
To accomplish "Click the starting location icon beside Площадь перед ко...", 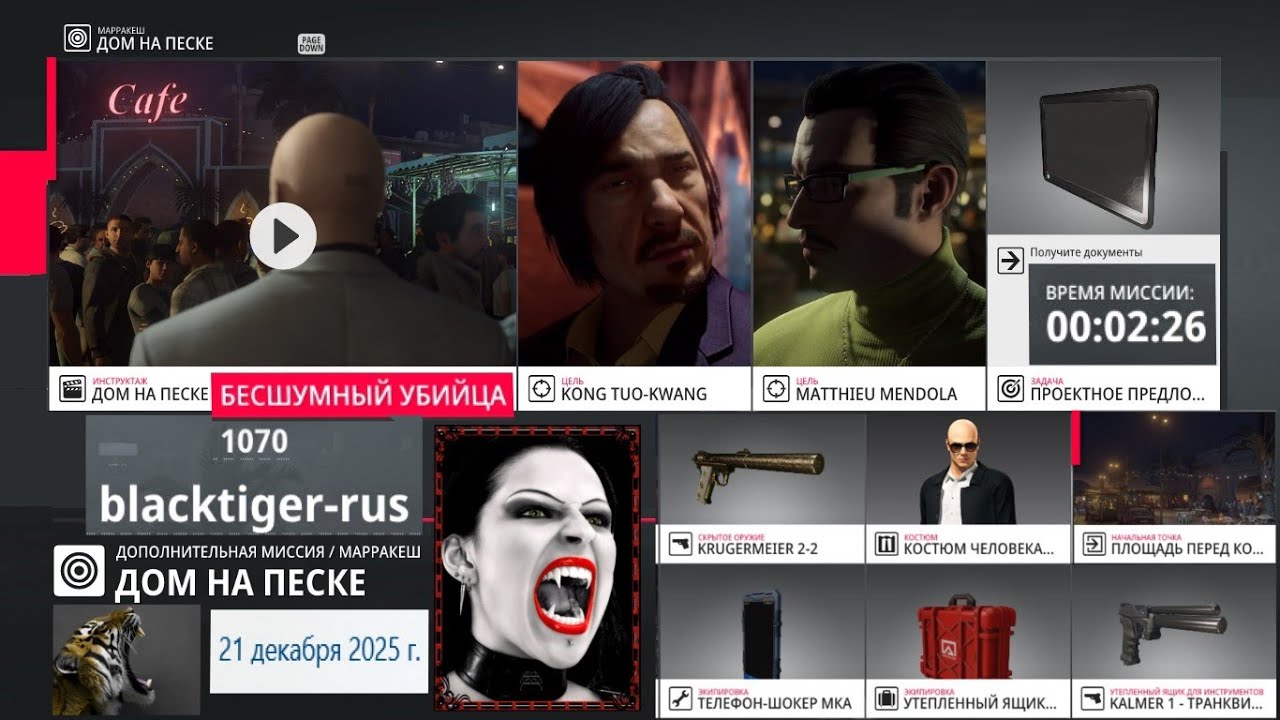I will [x=1094, y=544].
